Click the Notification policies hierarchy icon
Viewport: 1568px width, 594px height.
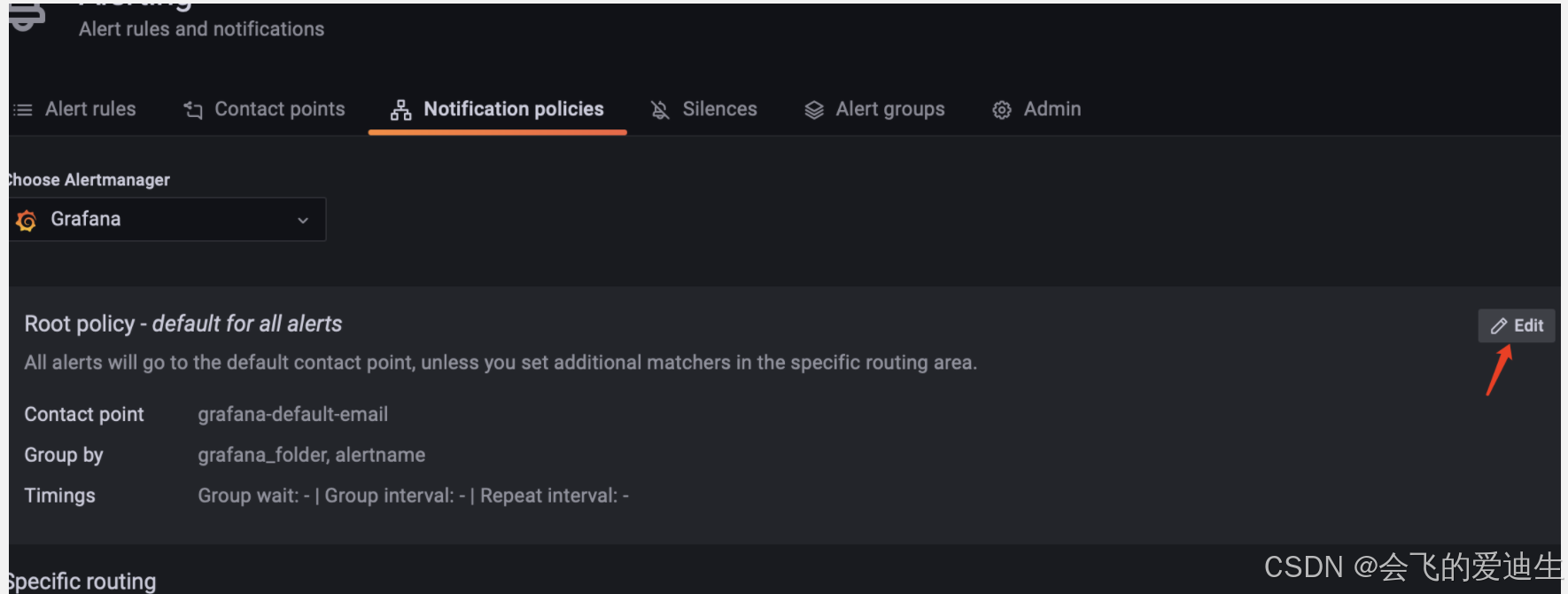tap(401, 110)
